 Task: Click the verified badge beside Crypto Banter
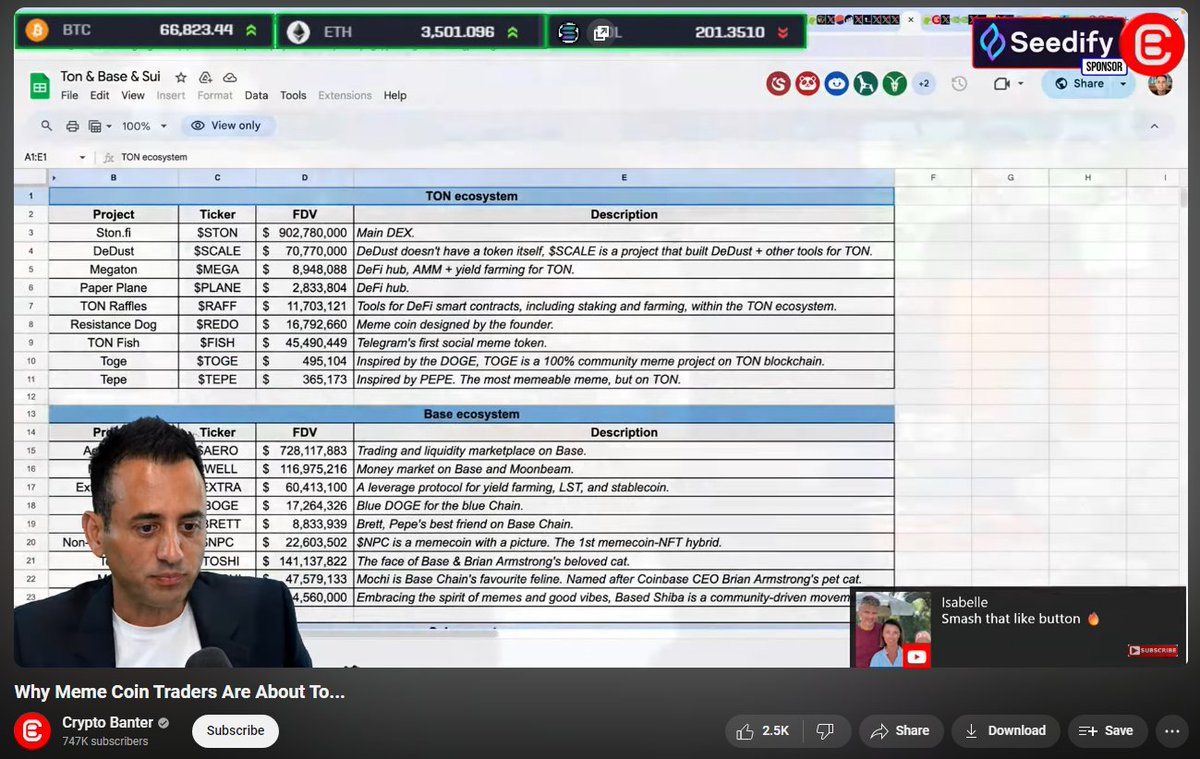click(163, 723)
